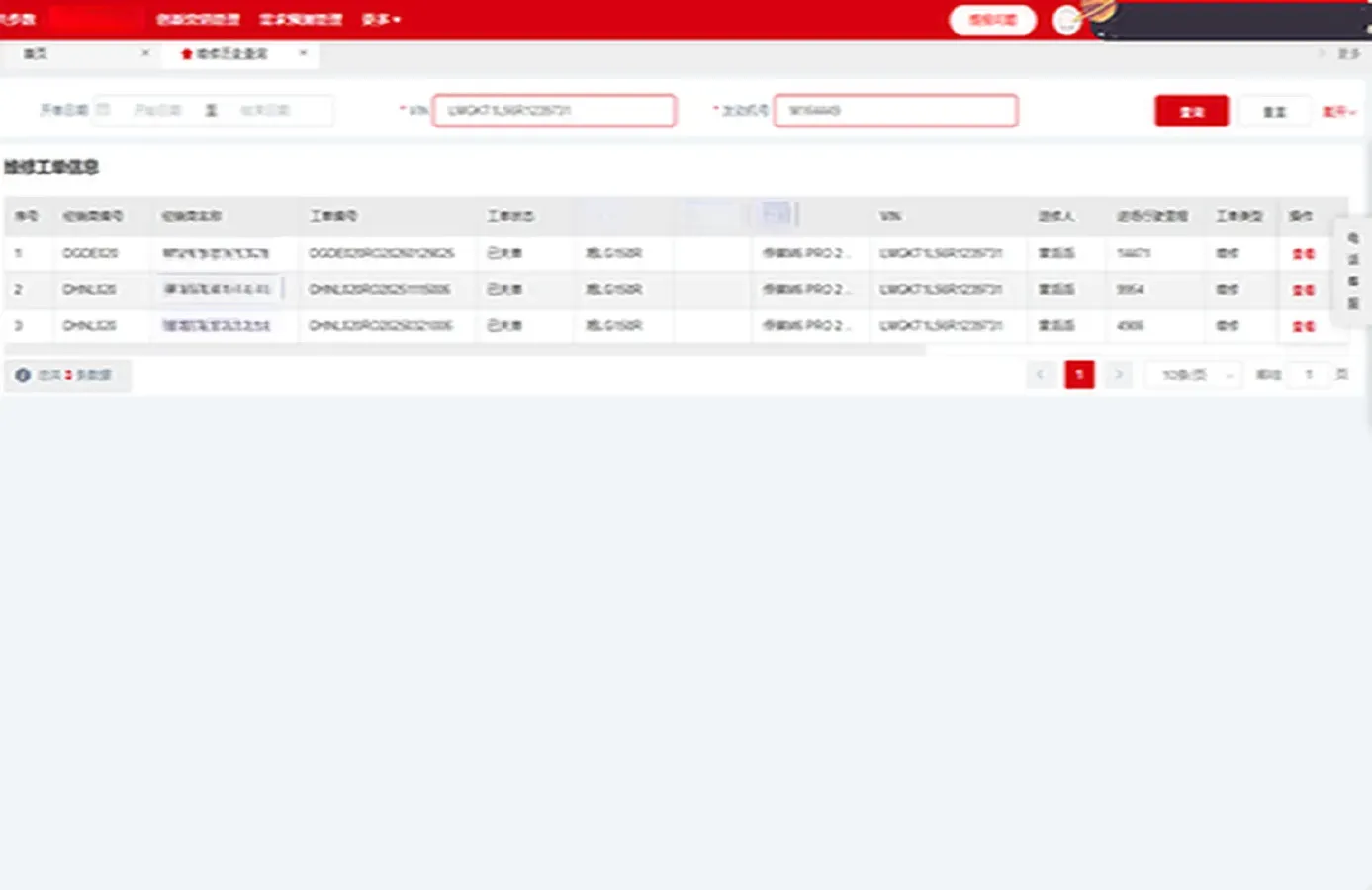Close the active repair history tab
This screenshot has height=890, width=1372.
[303, 53]
